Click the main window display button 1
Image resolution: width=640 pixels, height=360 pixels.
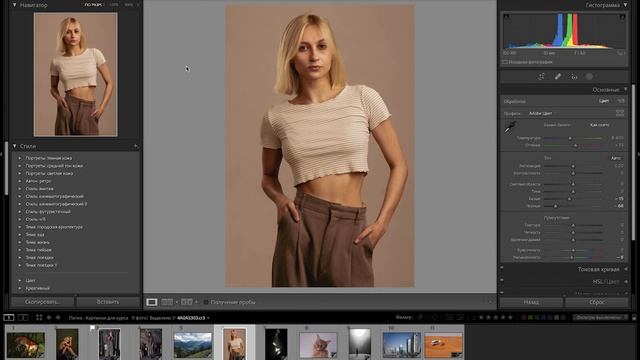point(9,317)
